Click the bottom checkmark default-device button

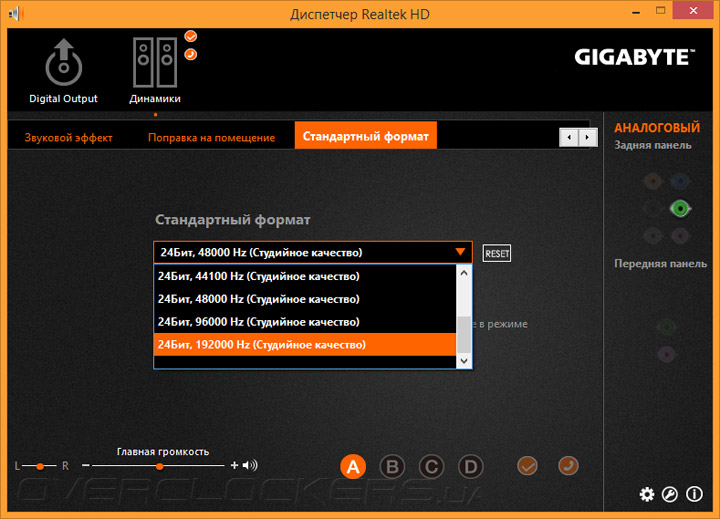527,466
